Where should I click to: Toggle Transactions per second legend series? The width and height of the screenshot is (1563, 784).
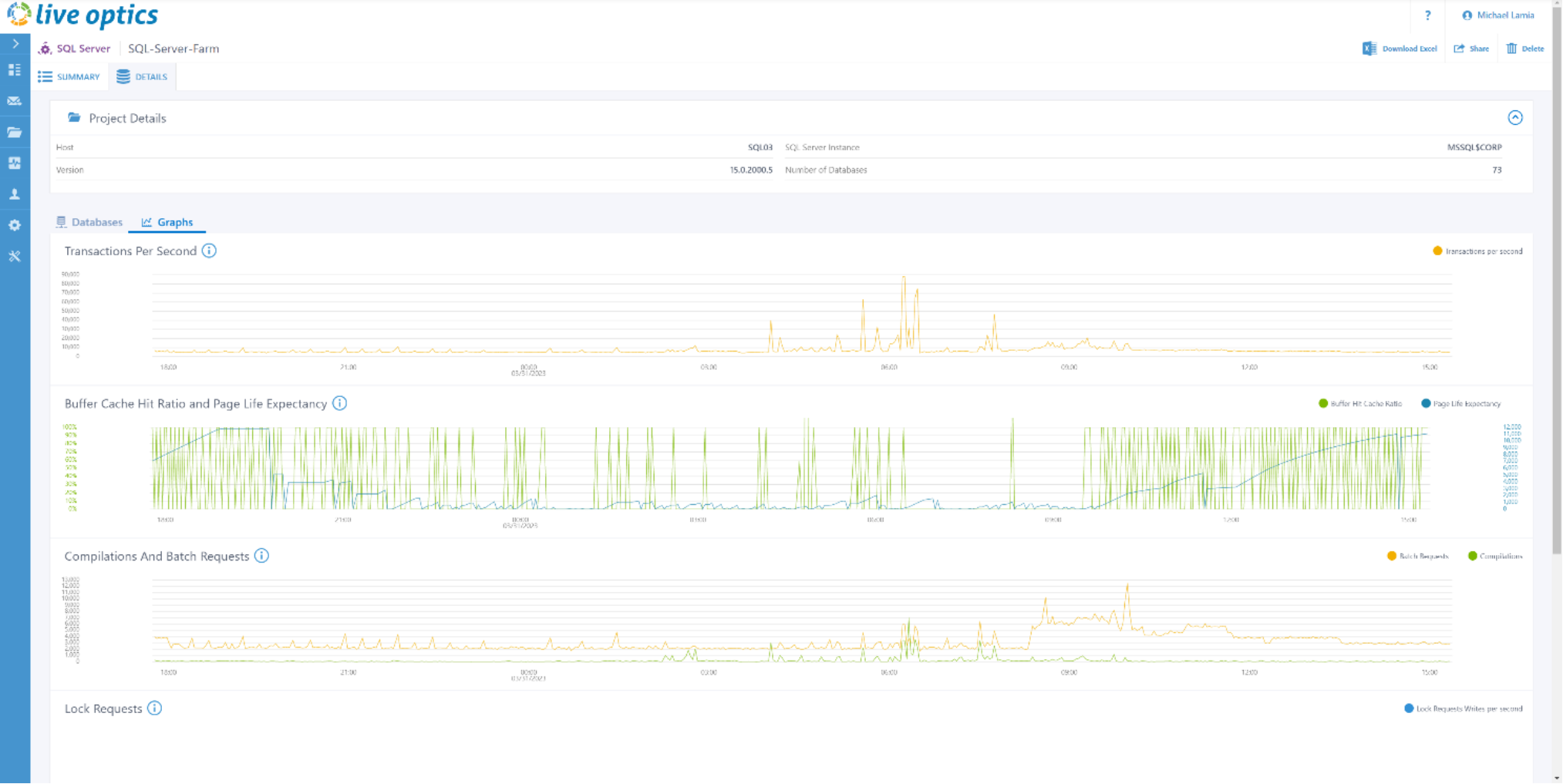point(1477,251)
